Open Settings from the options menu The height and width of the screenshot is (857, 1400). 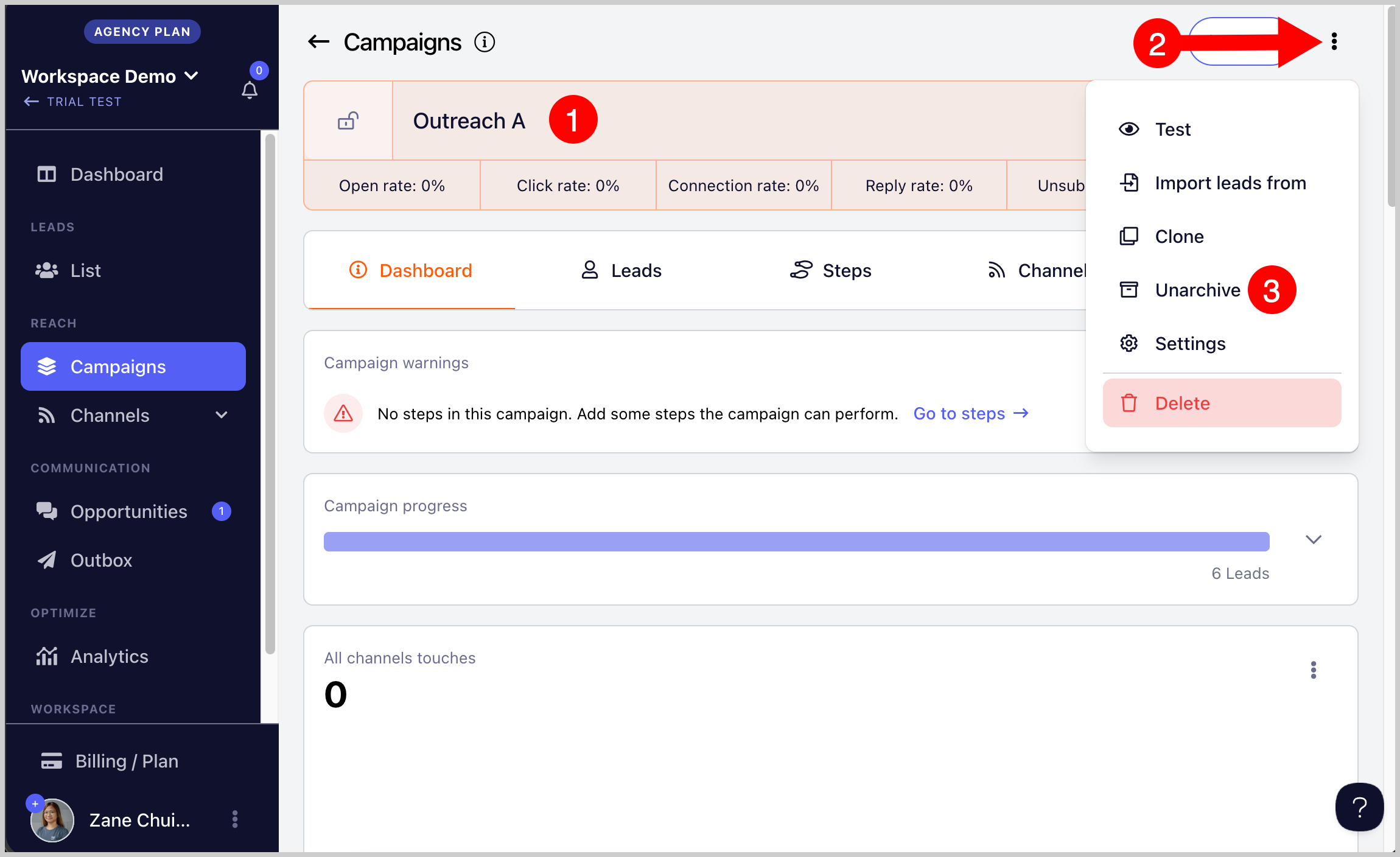(x=1222, y=343)
